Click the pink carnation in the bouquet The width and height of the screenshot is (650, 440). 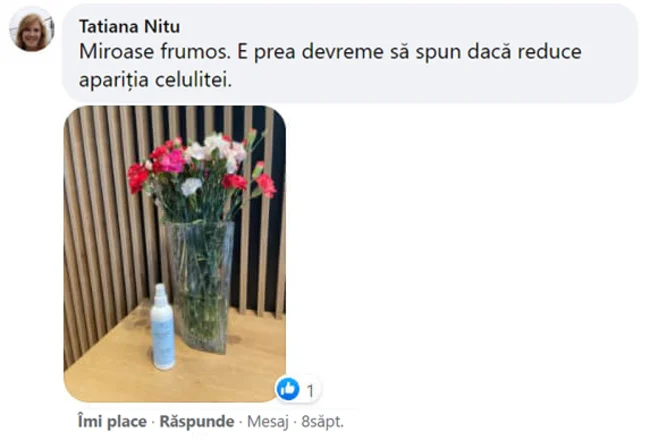point(172,162)
